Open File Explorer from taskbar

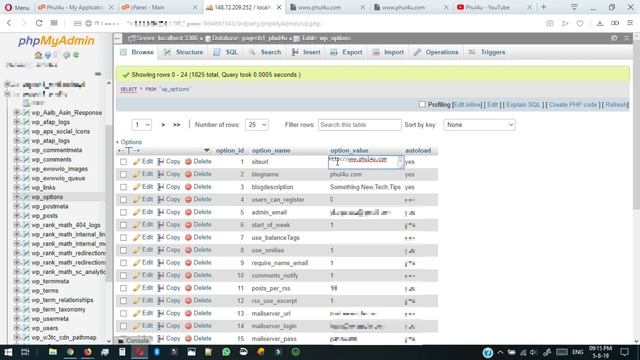coord(53,352)
